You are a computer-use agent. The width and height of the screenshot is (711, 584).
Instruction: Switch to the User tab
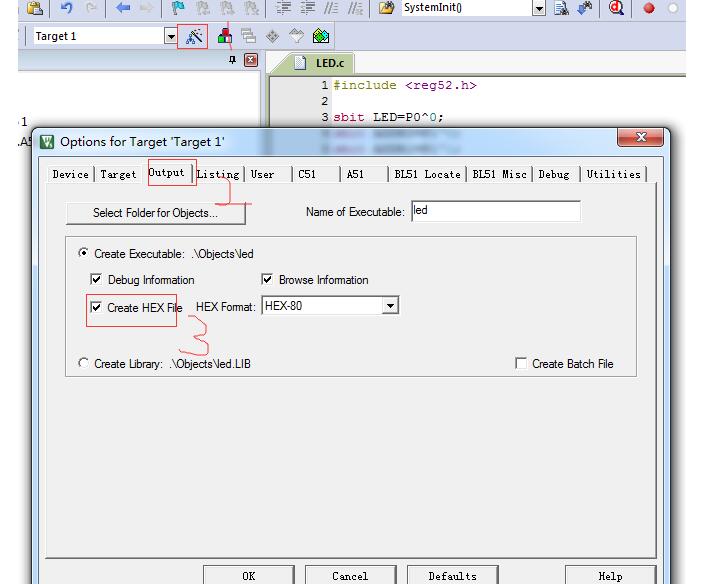point(263,175)
